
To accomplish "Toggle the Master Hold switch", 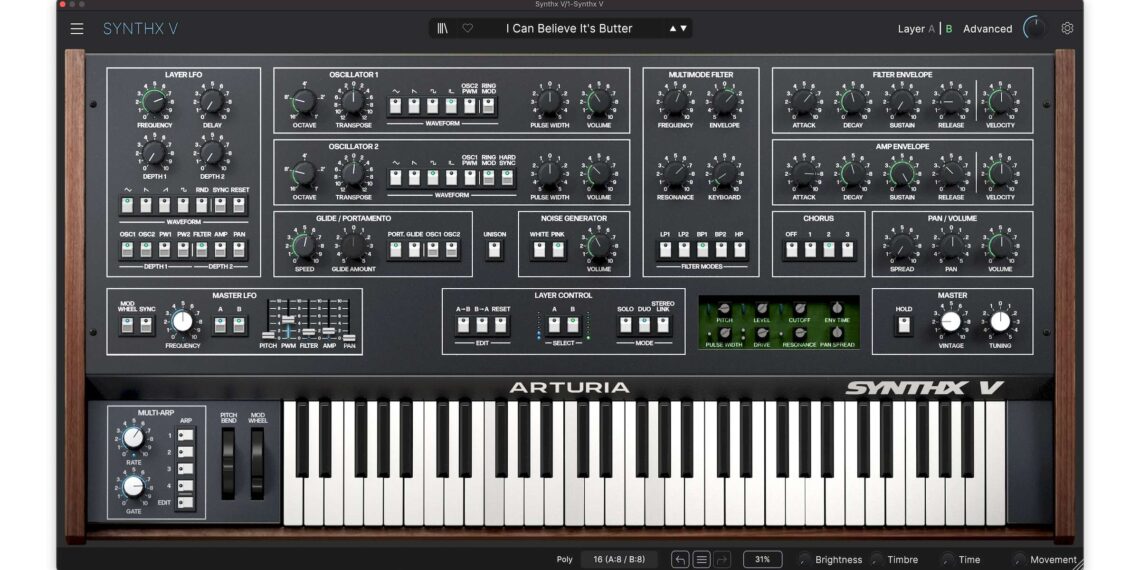I will pyautogui.click(x=904, y=324).
